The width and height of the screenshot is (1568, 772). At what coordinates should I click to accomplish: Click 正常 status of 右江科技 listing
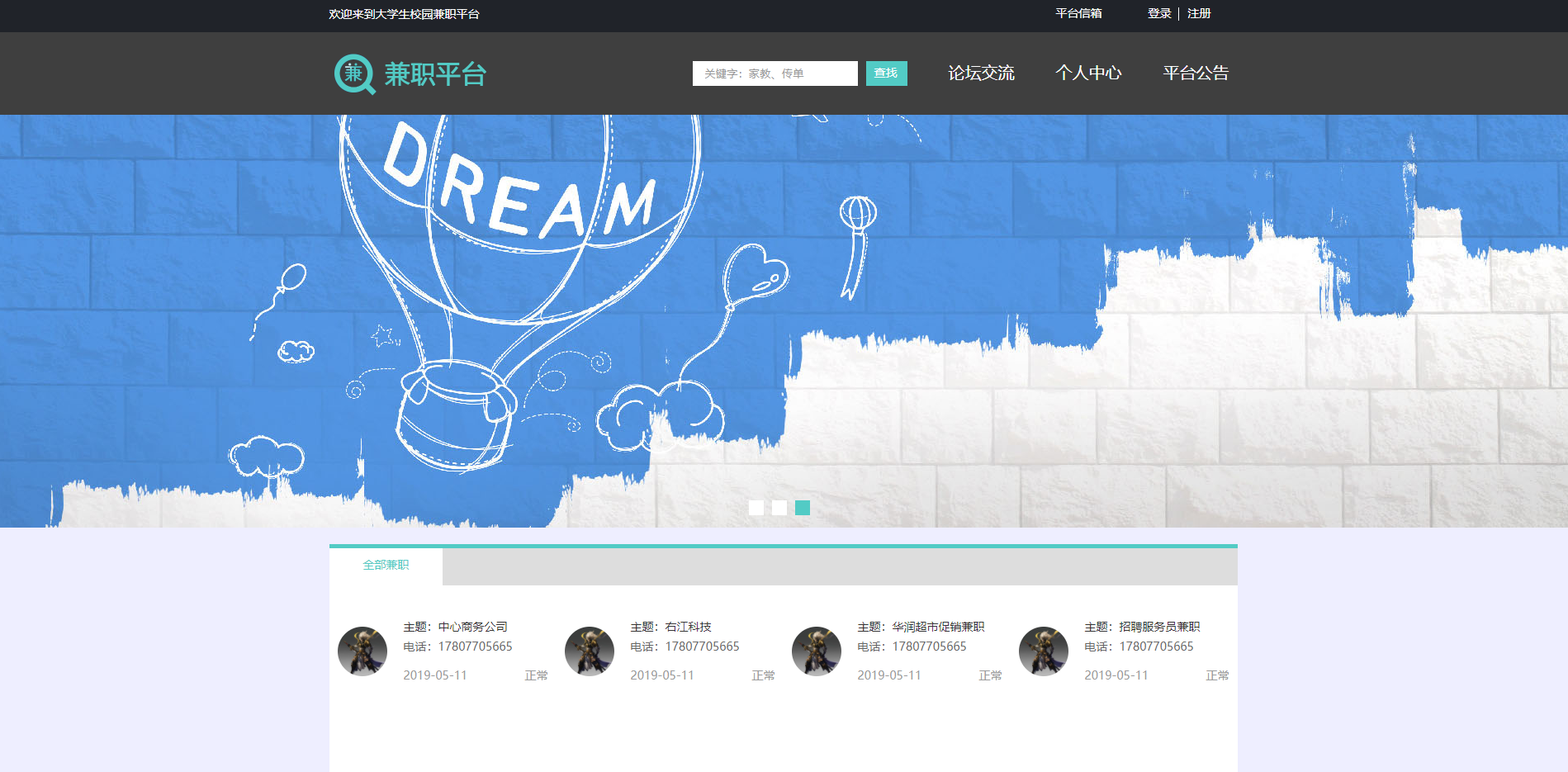pyautogui.click(x=764, y=675)
